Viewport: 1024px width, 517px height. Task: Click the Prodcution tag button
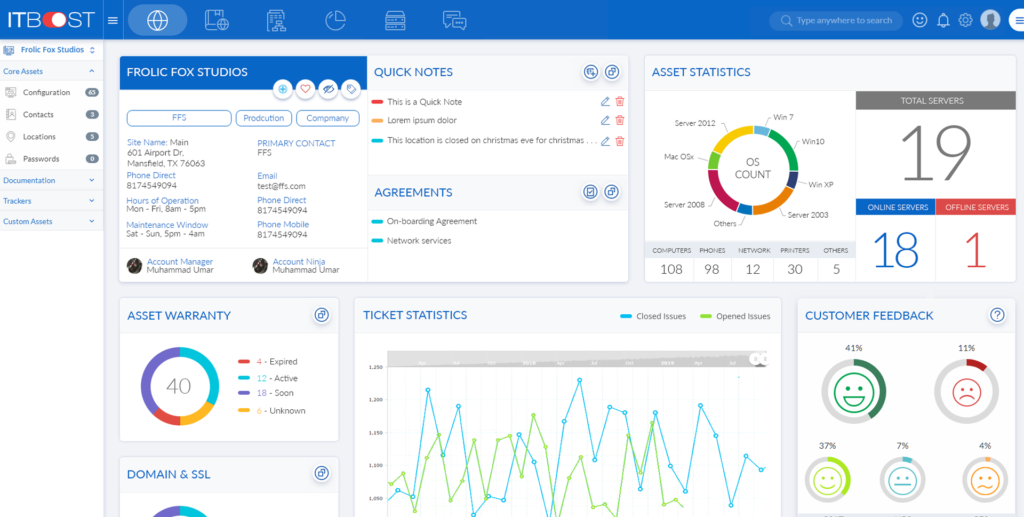(x=264, y=118)
